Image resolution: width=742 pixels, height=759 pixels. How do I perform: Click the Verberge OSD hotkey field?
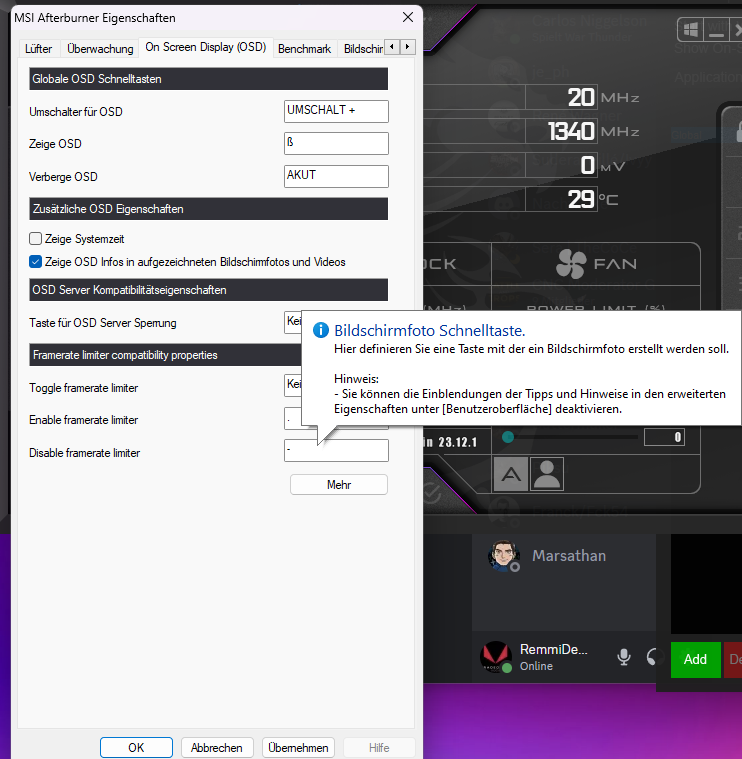(336, 176)
